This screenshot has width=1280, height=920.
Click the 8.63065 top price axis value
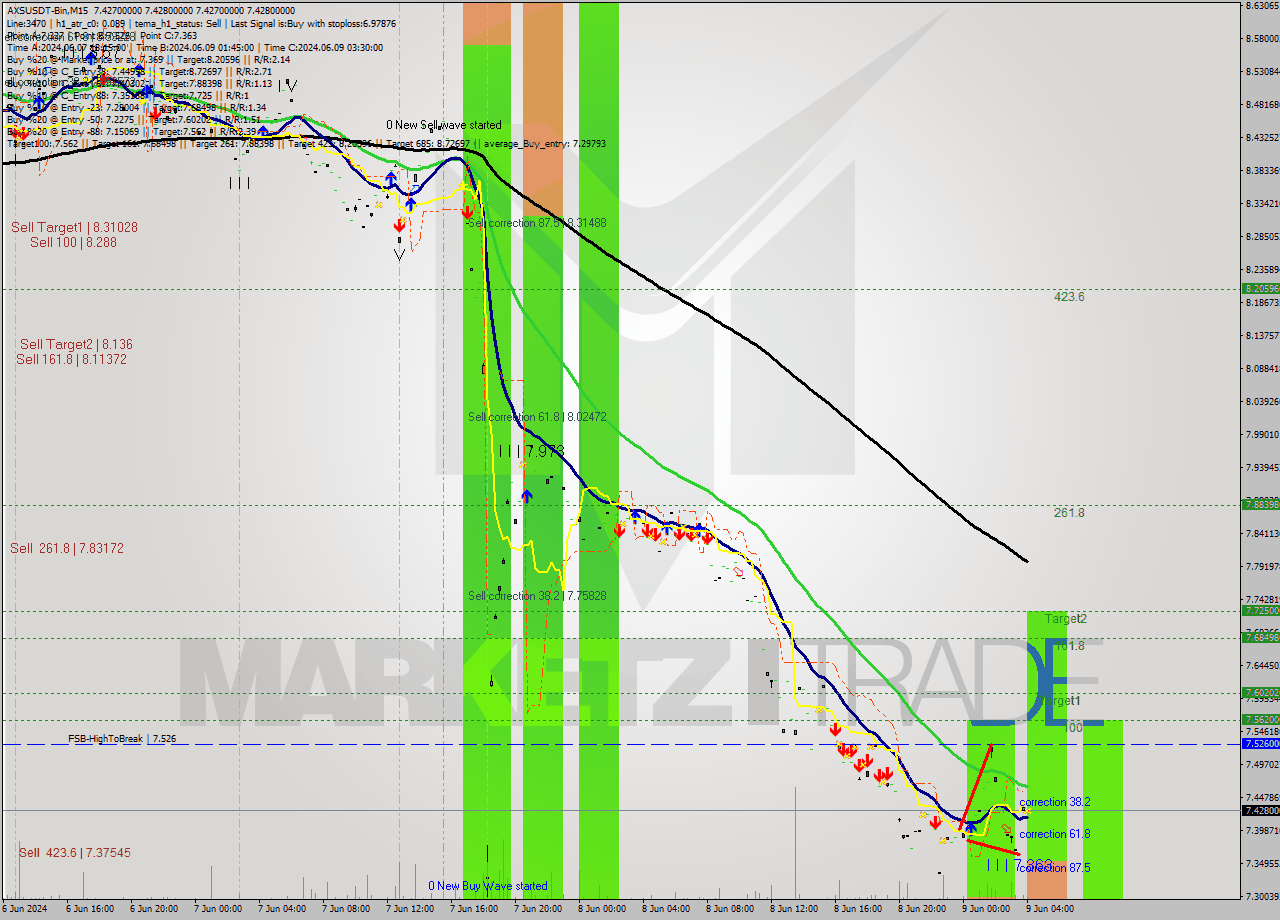click(x=1261, y=6)
